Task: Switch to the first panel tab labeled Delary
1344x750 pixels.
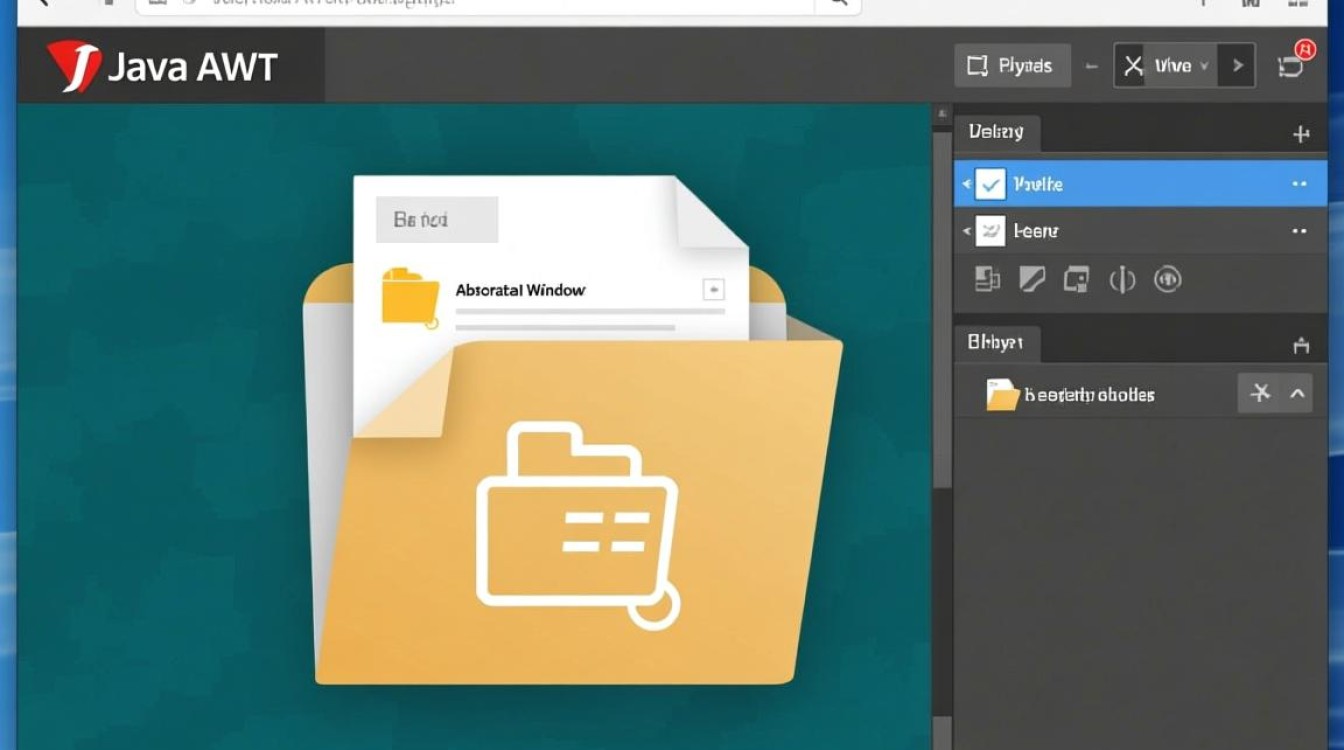Action: tap(996, 132)
